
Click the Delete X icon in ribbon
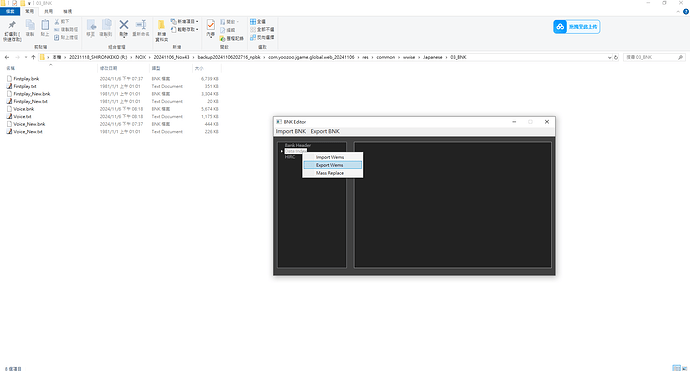[124, 25]
